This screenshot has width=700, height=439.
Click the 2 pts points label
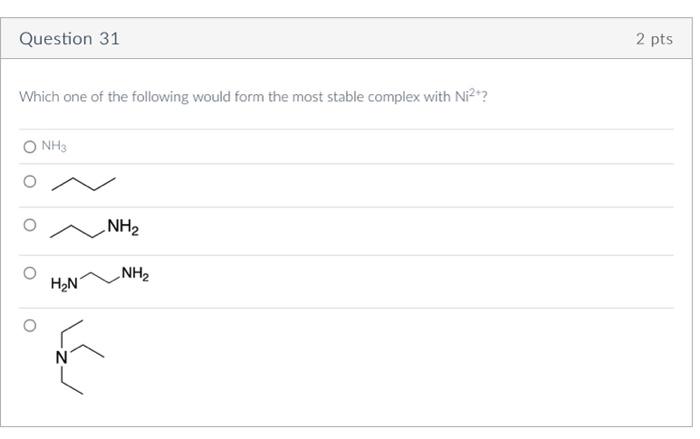[x=654, y=39]
